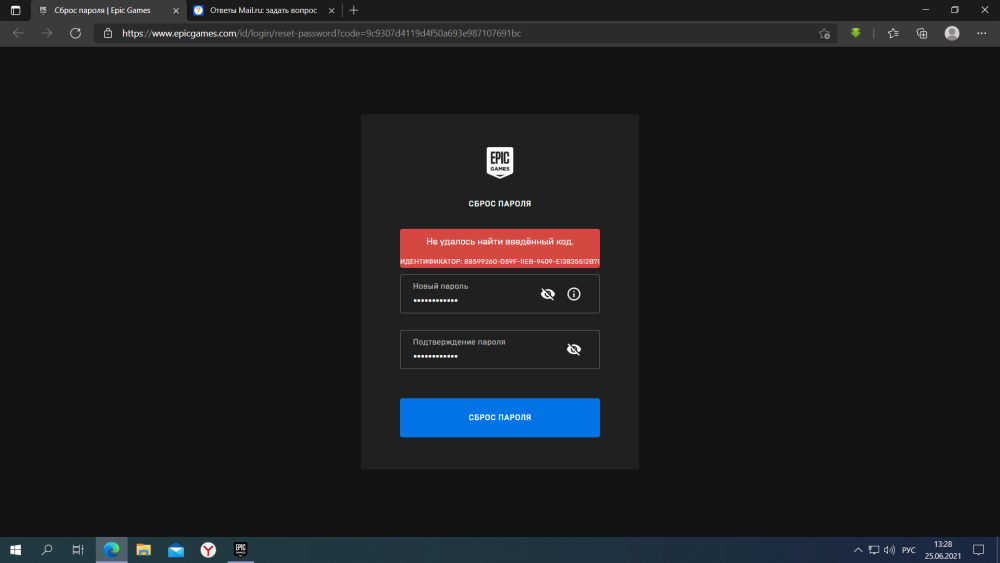Switch the РУС keyboard language indicator

click(x=908, y=550)
